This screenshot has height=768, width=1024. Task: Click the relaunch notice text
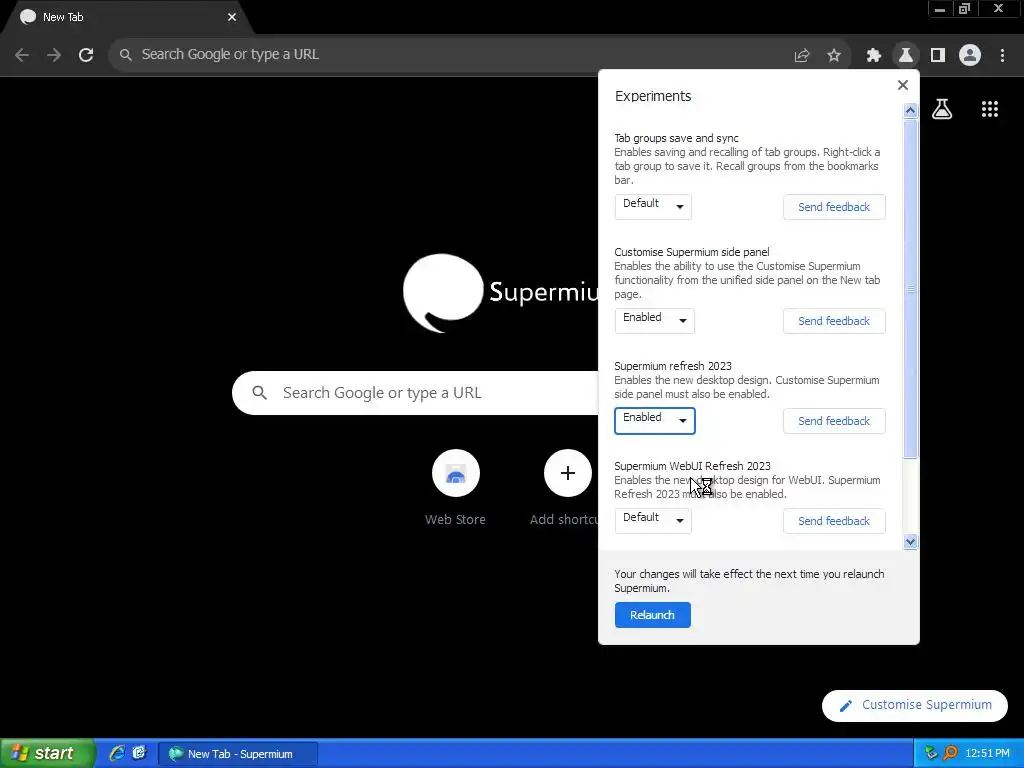click(749, 581)
